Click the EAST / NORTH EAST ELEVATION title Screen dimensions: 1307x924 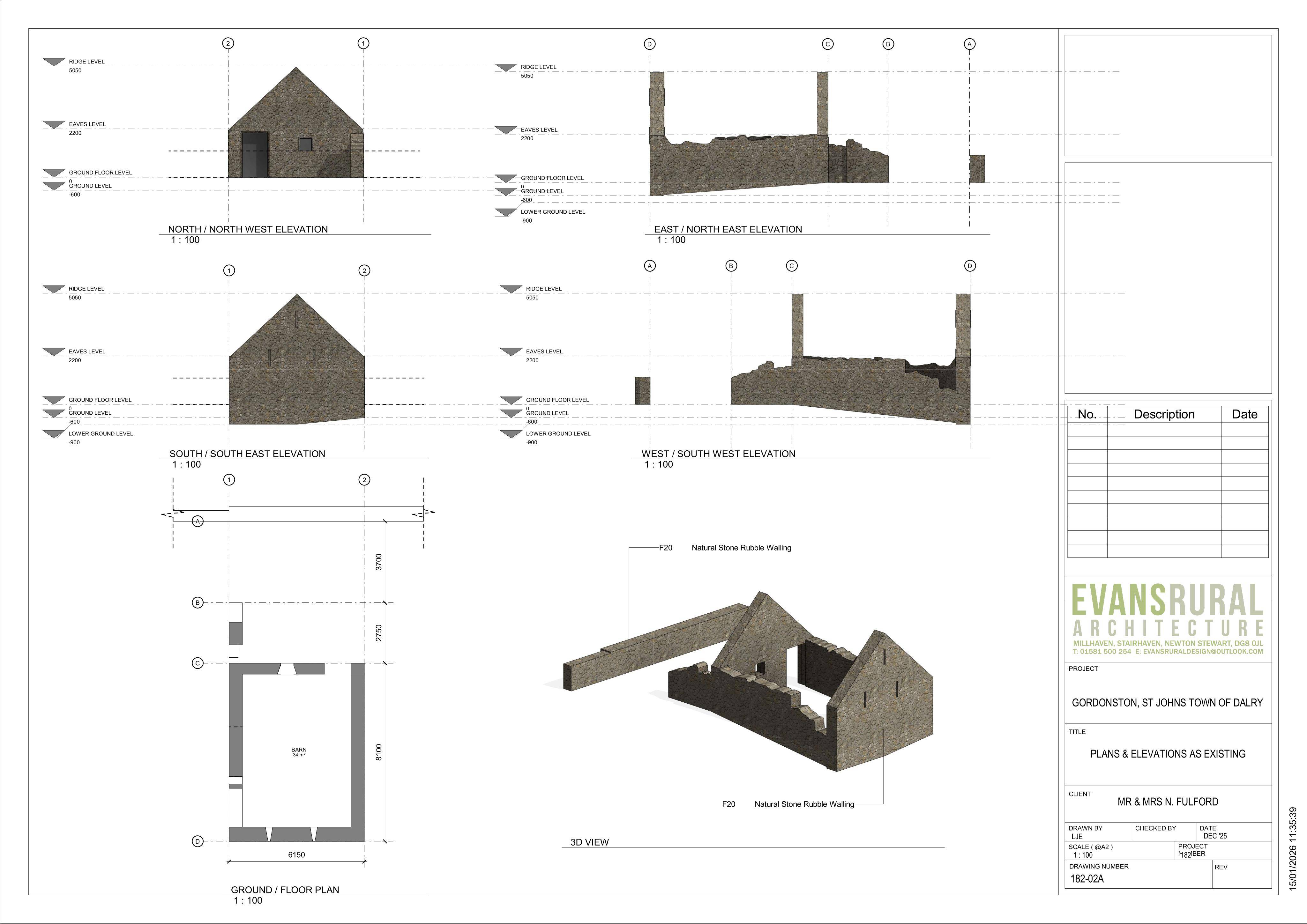728,229
